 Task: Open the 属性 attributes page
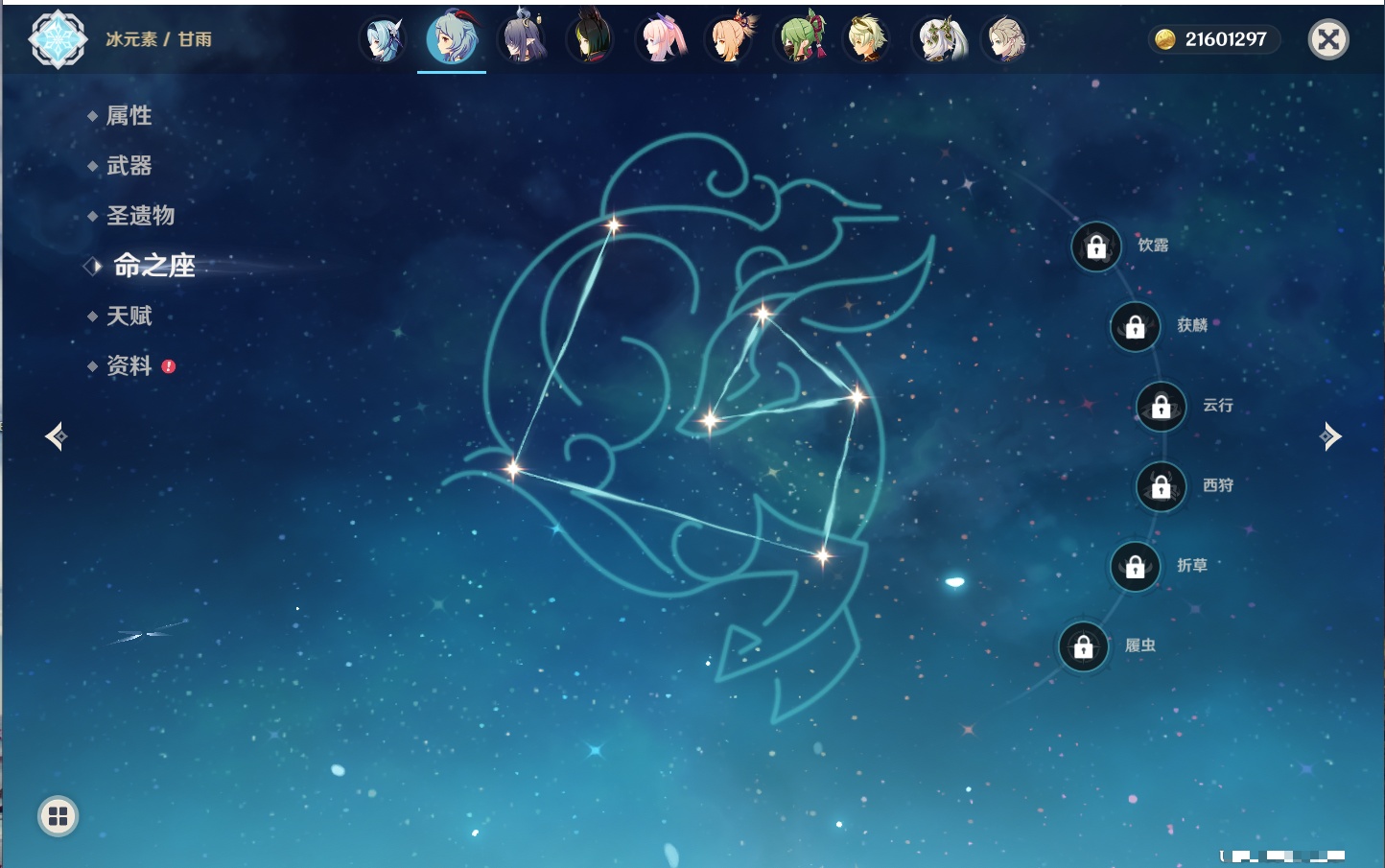pos(129,116)
